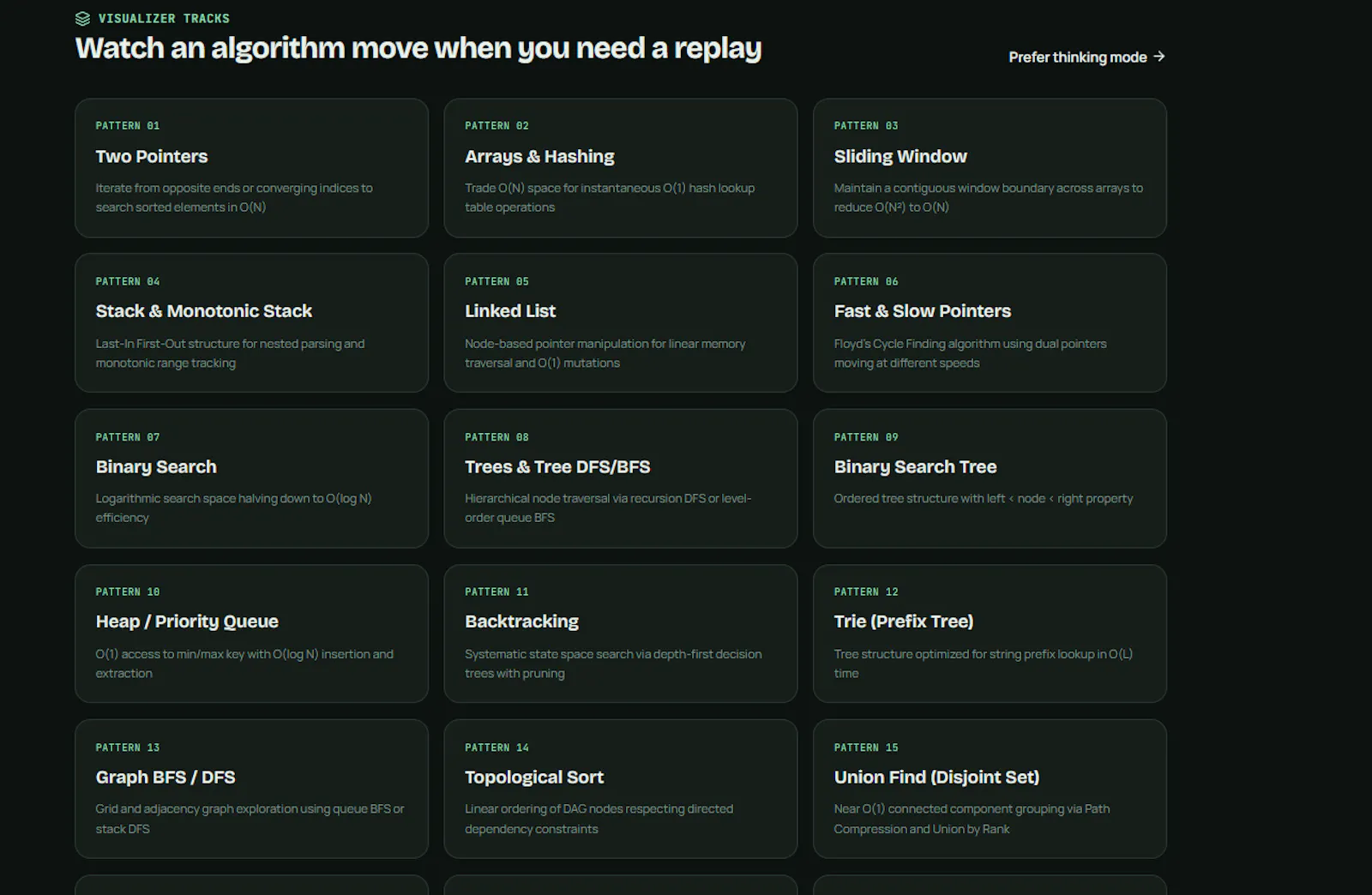Click the 'Tree structure optimized' description
Image resolution: width=1372 pixels, height=895 pixels.
point(984,664)
